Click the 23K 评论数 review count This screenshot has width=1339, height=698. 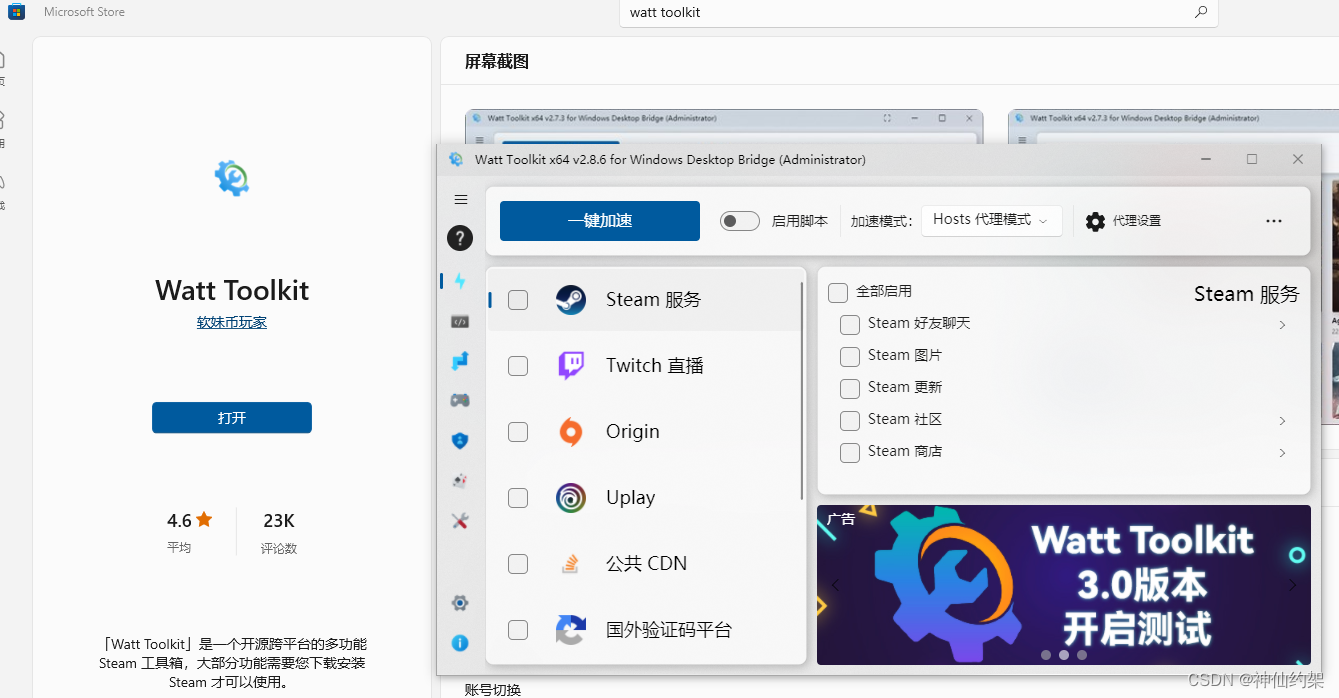279,530
